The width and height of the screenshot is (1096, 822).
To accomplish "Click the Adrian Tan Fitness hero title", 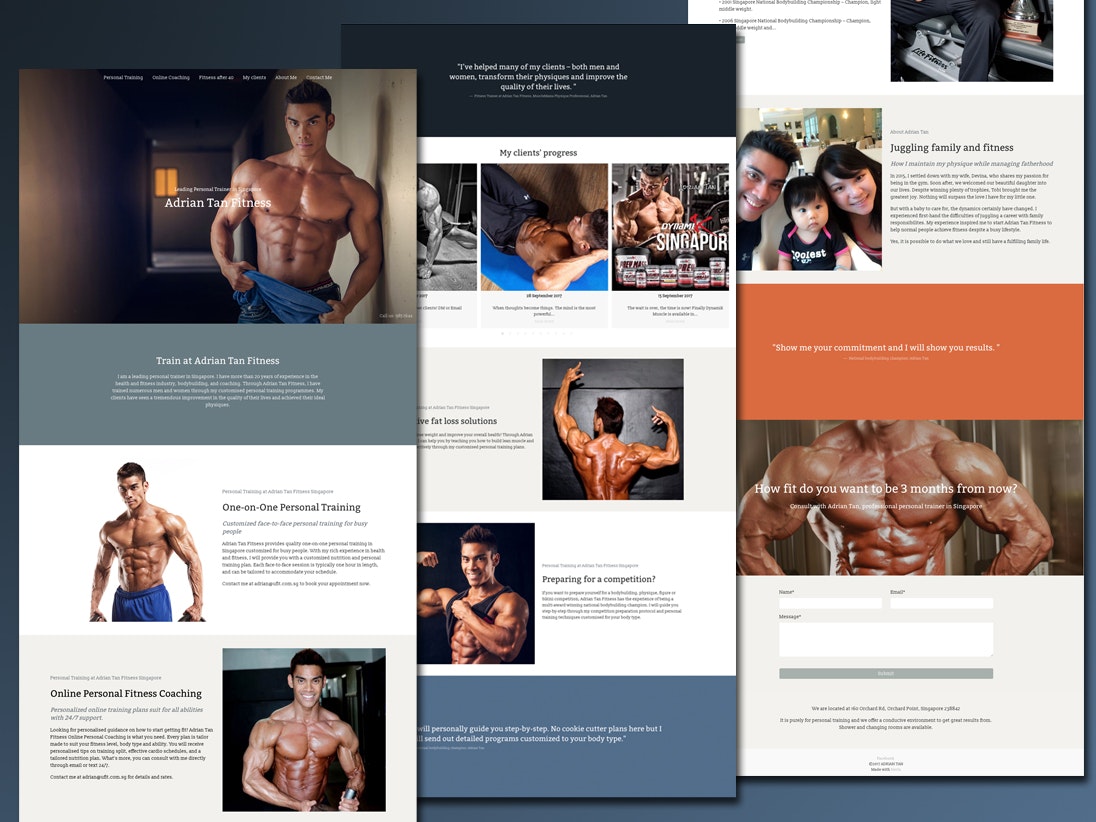I will point(217,203).
